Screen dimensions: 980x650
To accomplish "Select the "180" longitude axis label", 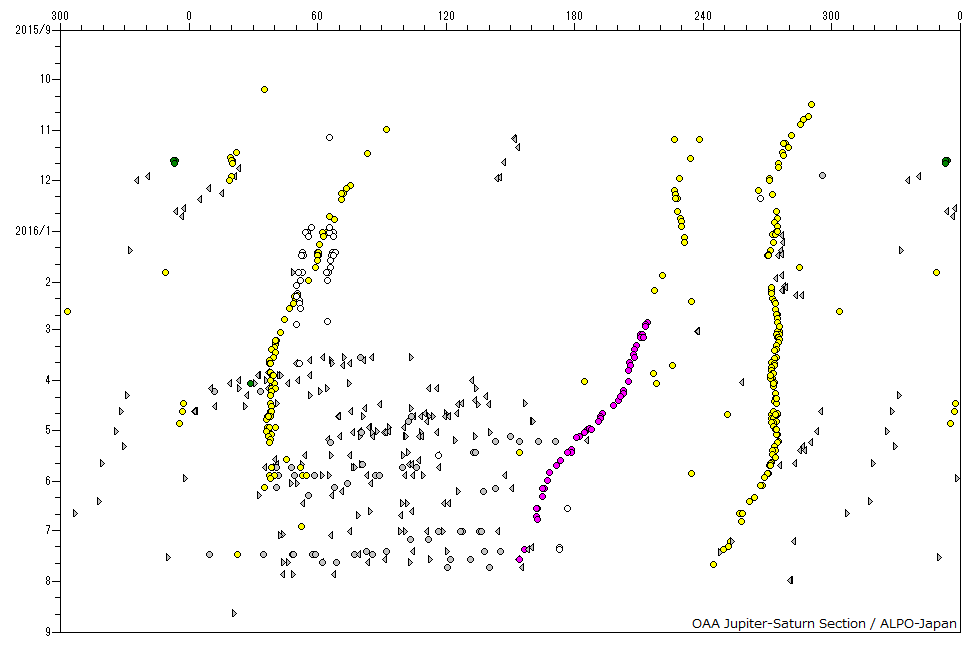I will coord(574,16).
